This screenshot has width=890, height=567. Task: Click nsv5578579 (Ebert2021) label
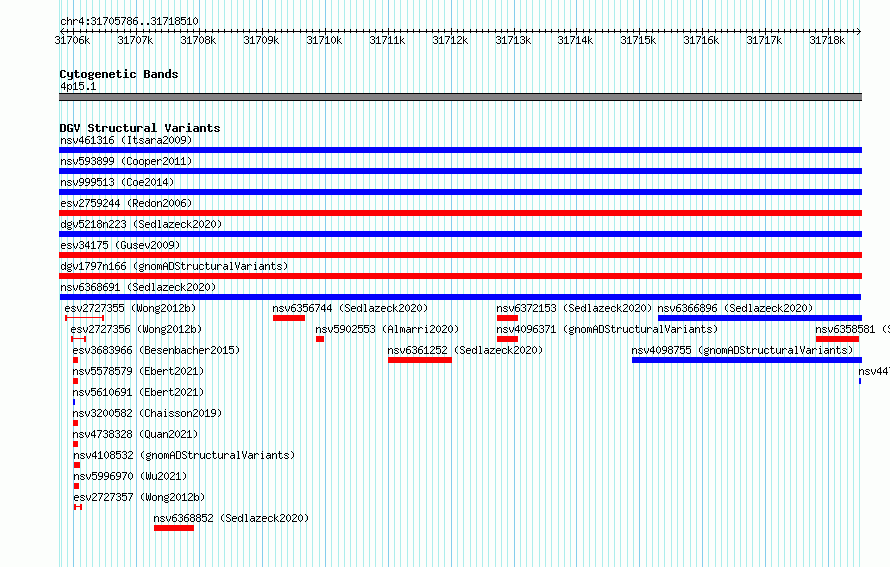click(x=138, y=371)
